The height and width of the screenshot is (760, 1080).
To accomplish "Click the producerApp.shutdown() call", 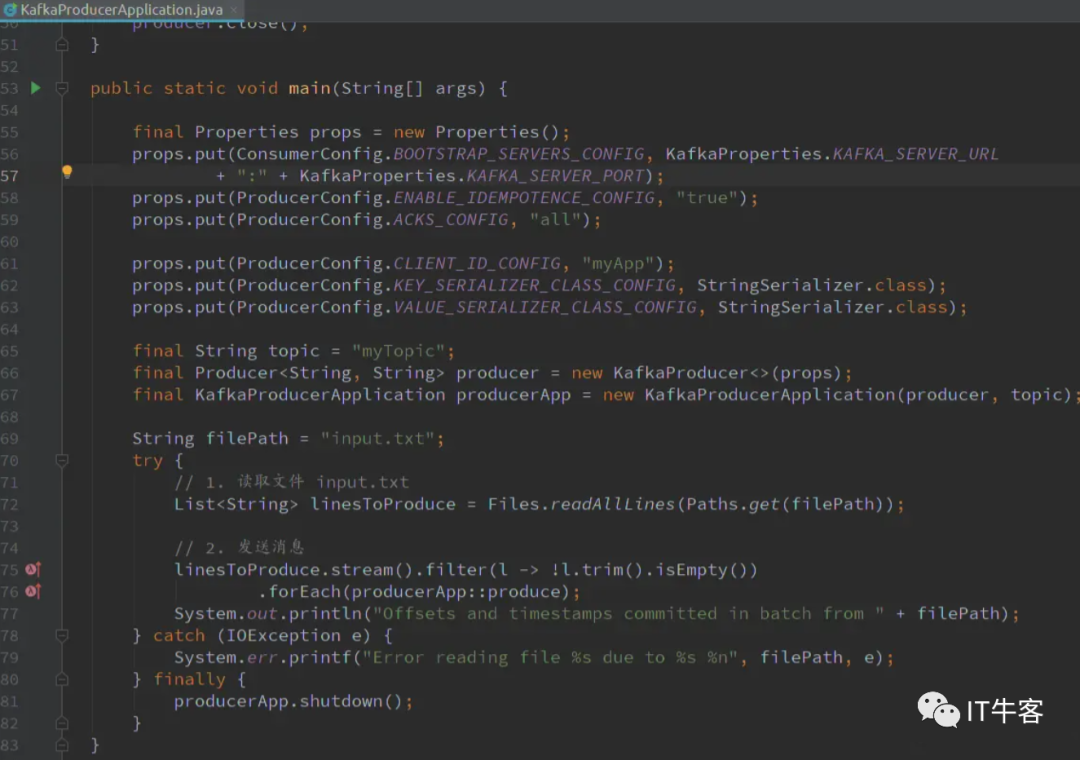I will pyautogui.click(x=292, y=701).
